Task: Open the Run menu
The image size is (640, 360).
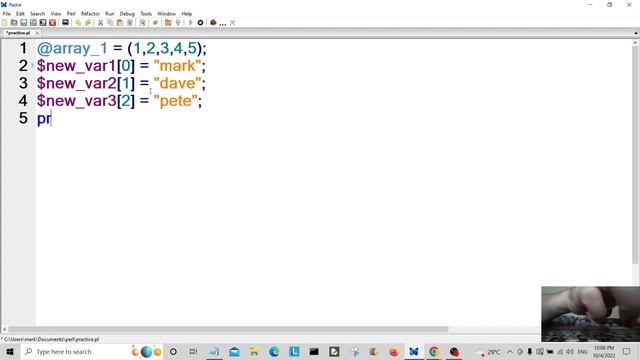Action: (x=110, y=13)
